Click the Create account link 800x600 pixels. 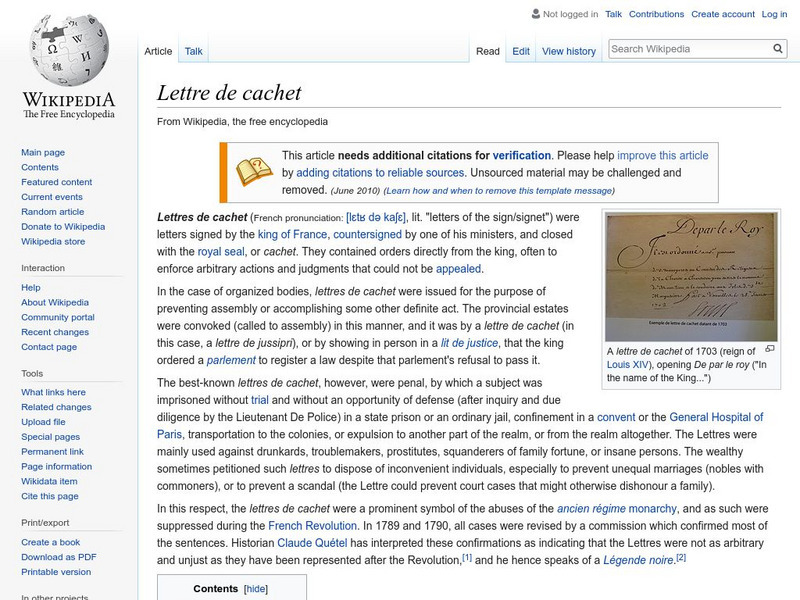point(722,15)
